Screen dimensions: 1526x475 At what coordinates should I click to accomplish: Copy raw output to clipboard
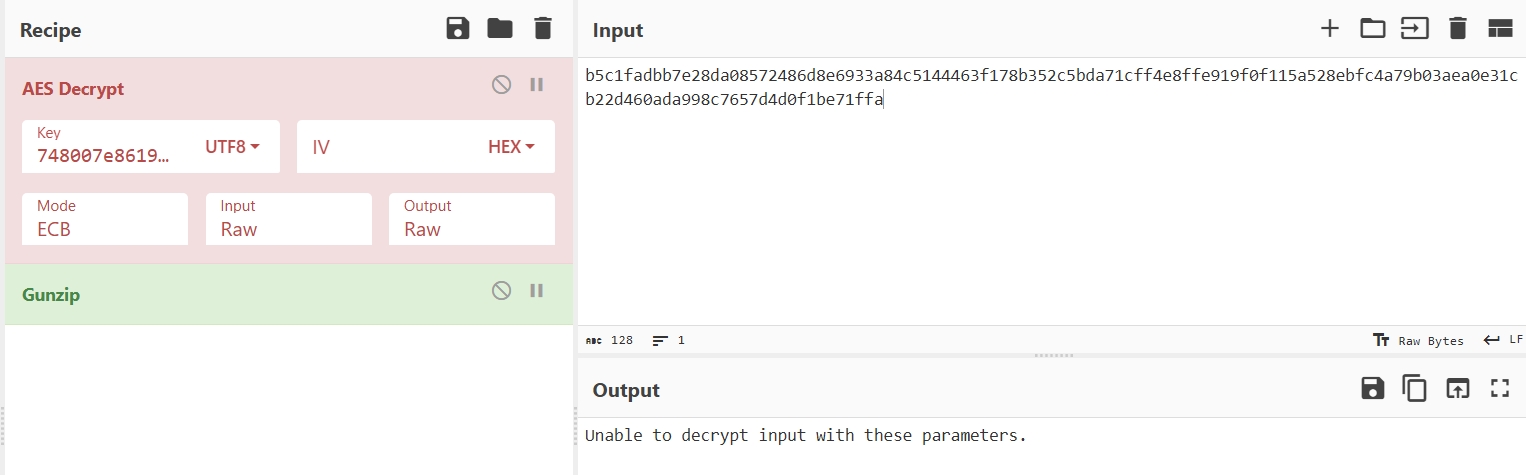click(x=1414, y=388)
